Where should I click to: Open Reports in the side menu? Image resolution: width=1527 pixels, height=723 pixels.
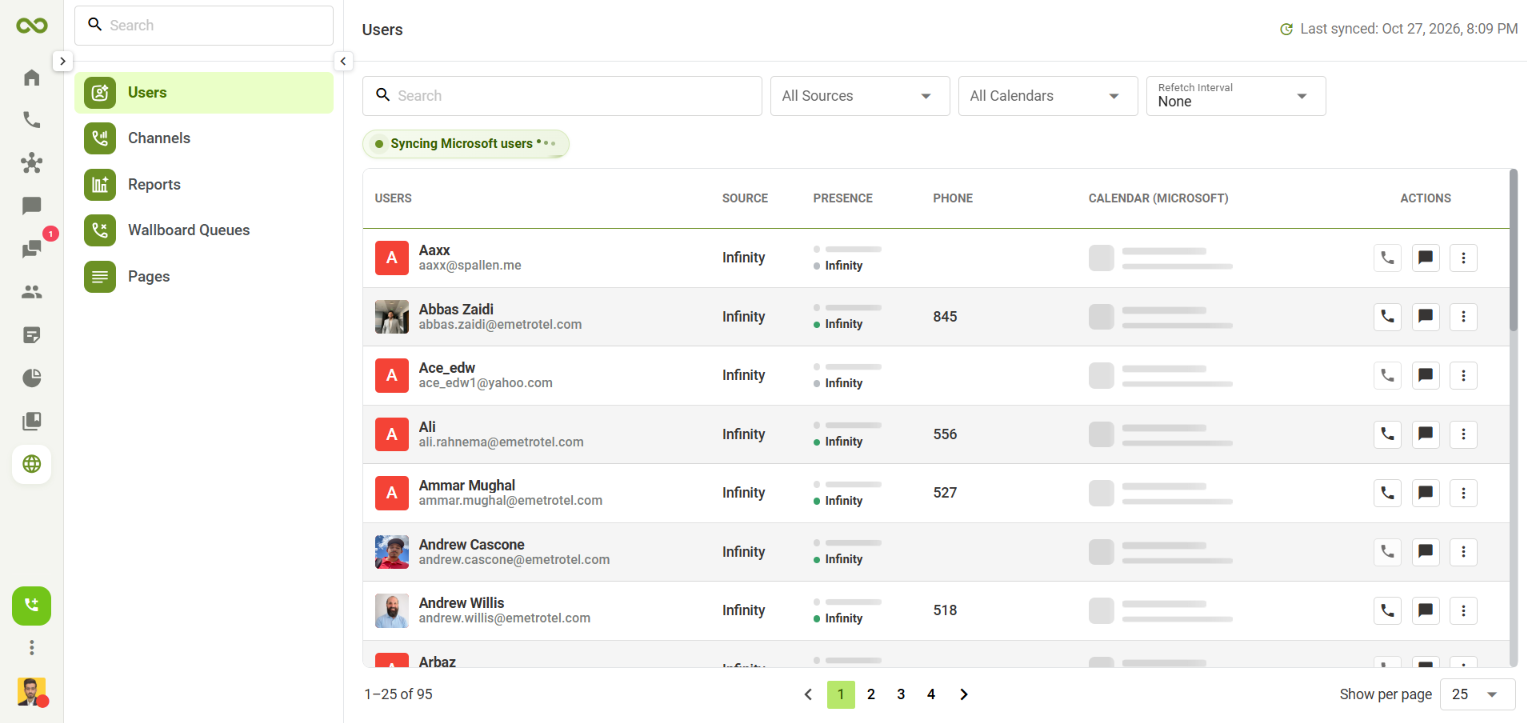tap(204, 185)
